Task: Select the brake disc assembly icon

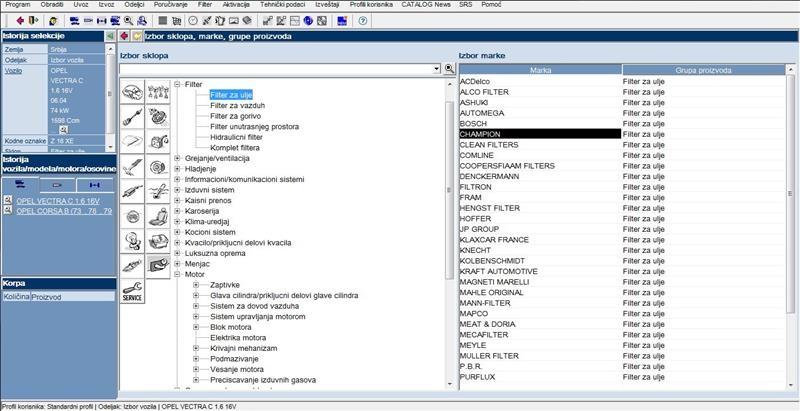Action: point(158,167)
